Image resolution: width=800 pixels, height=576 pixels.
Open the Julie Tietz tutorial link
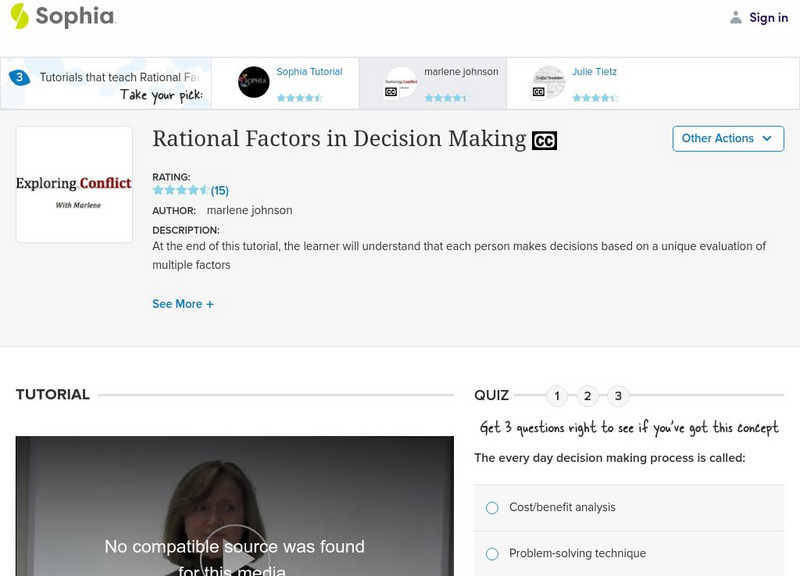point(594,72)
